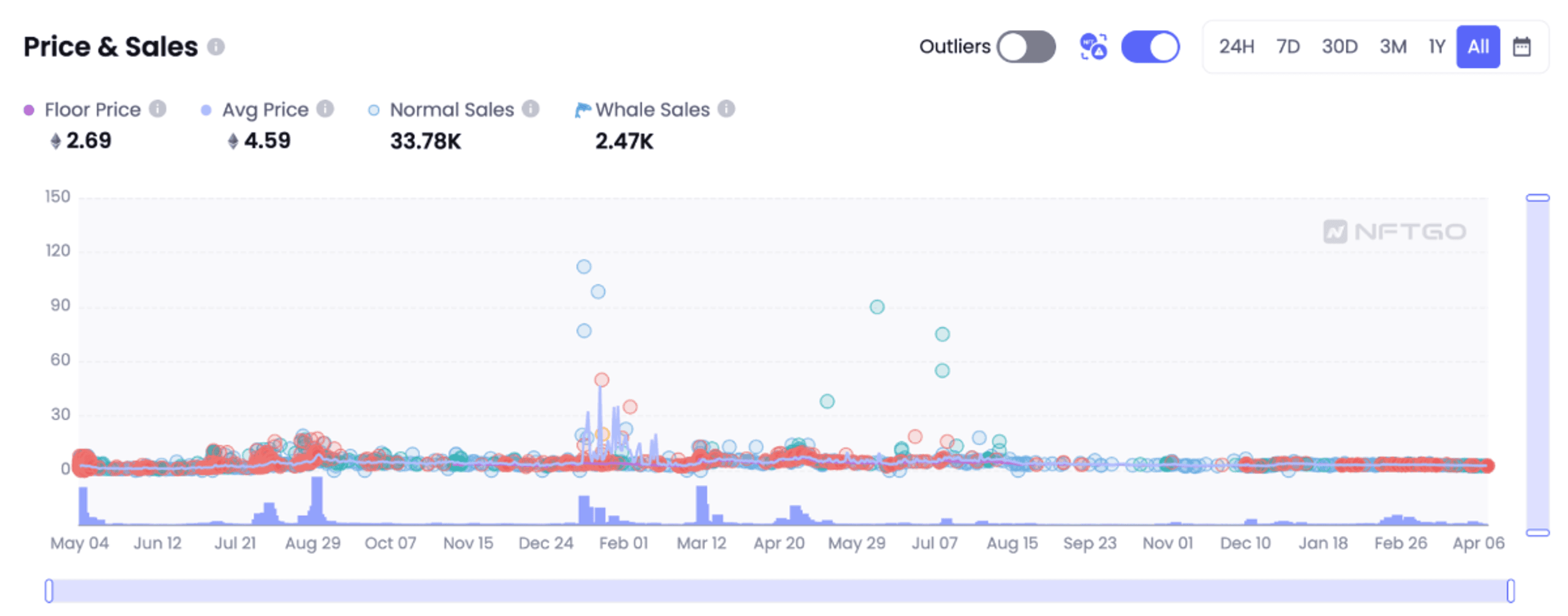Screen dimensions: 1568x616
Task: Click the Outliers label text
Action: [954, 47]
